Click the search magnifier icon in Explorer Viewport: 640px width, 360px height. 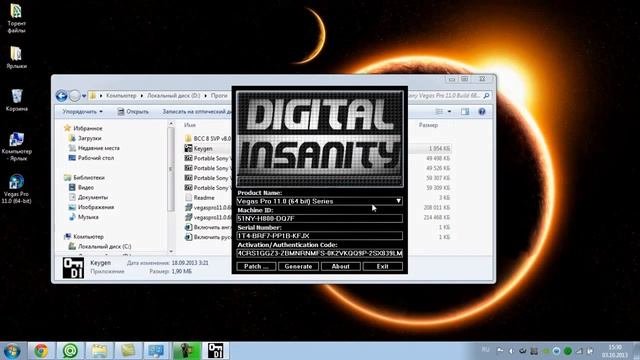[x=486, y=96]
